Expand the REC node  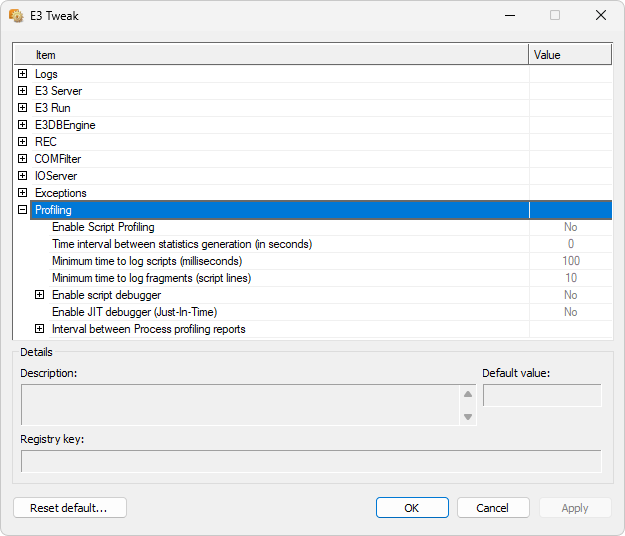click(x=23, y=141)
